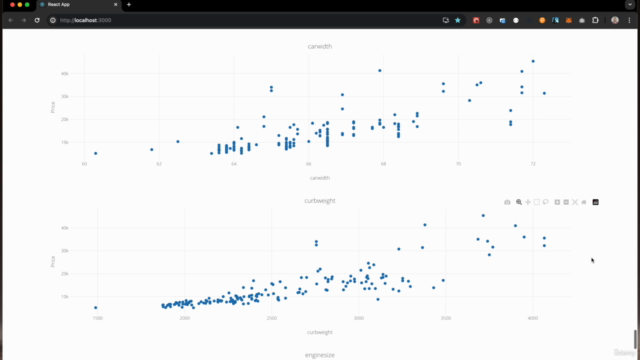Click Autoscale icon in plot modebar
The height and width of the screenshot is (360, 640).
click(575, 202)
